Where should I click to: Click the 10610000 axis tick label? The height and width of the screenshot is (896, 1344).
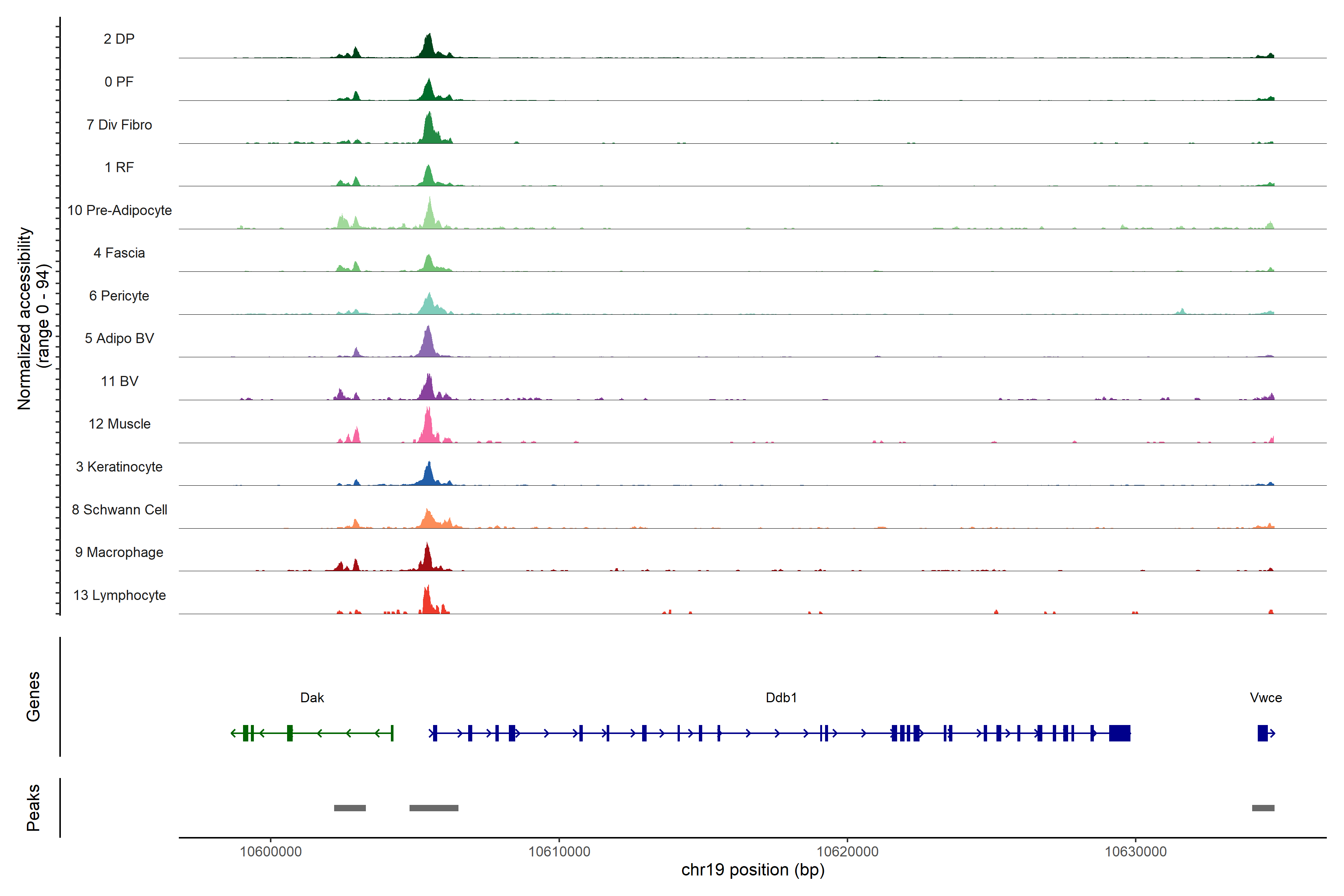[x=559, y=852]
